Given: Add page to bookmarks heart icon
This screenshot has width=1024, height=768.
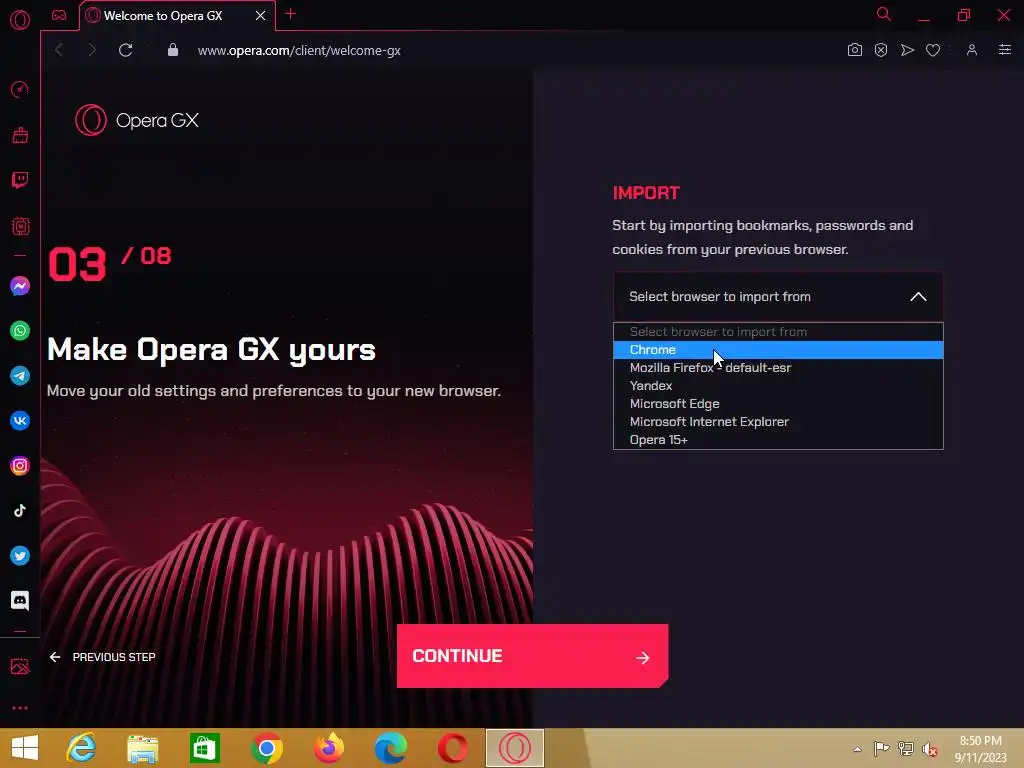Looking at the screenshot, I should click(933, 50).
